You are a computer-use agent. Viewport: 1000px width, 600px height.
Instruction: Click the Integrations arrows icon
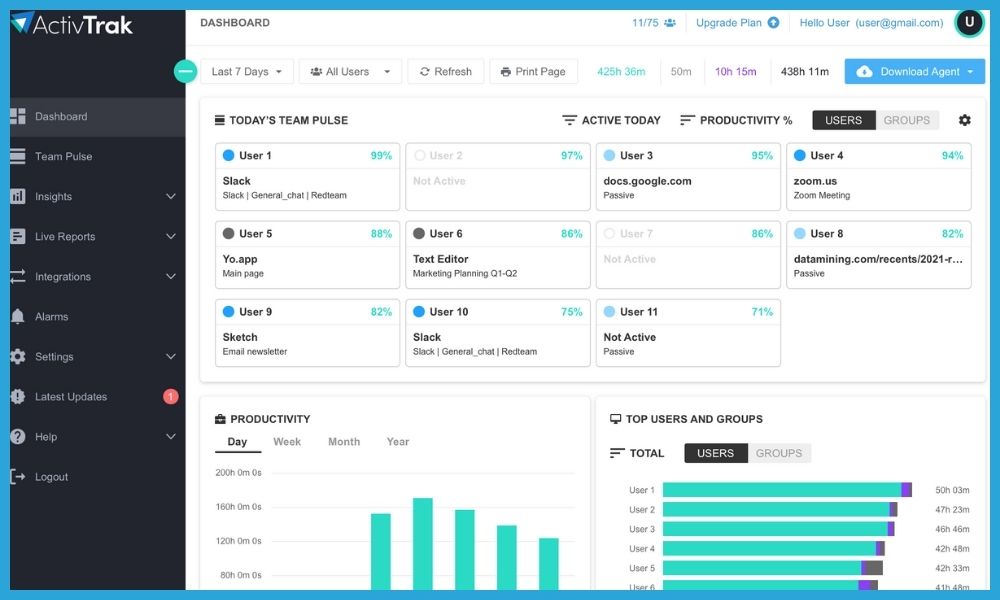coord(18,276)
